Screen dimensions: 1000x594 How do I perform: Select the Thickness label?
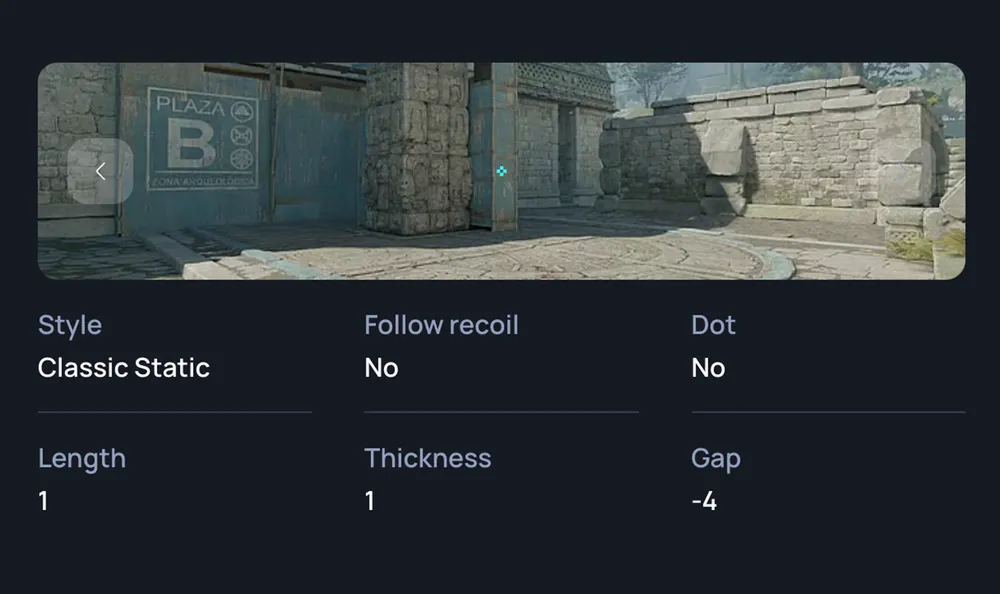(428, 458)
